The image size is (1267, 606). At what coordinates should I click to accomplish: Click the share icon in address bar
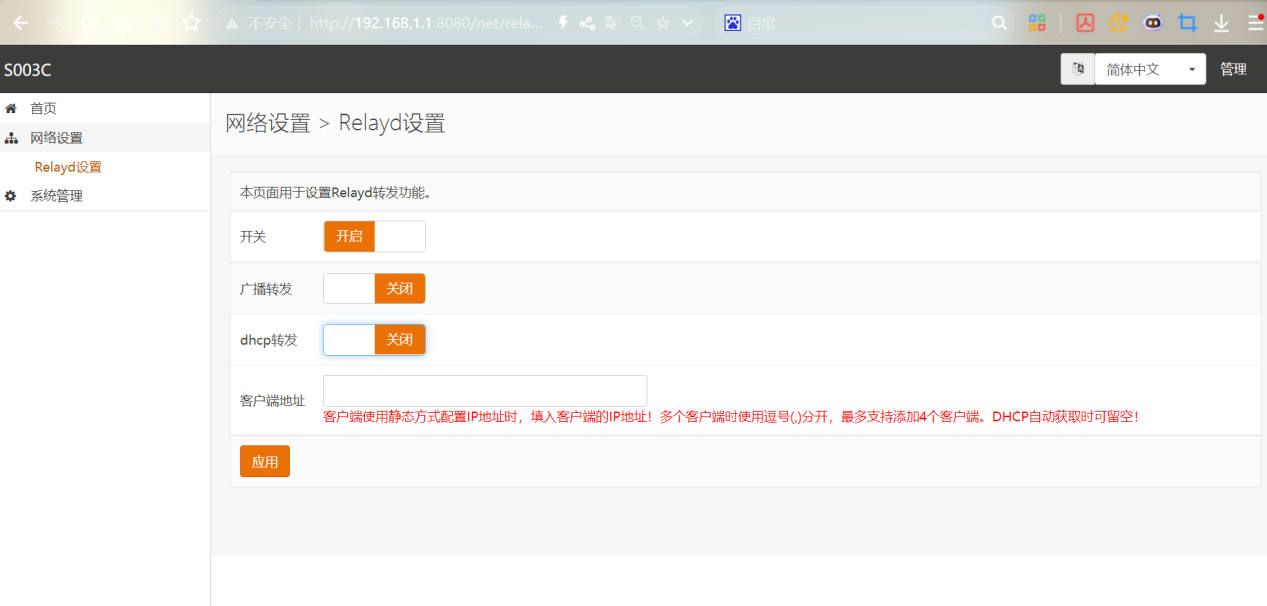[x=587, y=23]
